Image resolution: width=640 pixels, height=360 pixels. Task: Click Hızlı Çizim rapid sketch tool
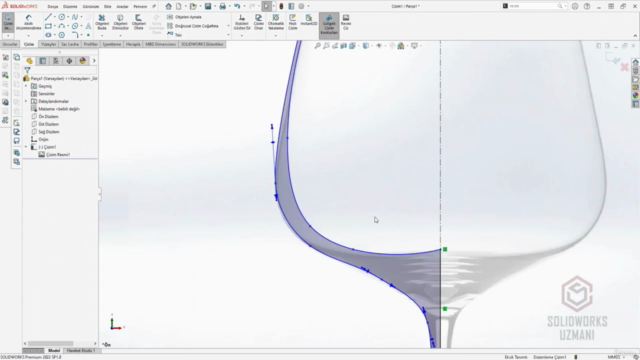[x=292, y=22]
